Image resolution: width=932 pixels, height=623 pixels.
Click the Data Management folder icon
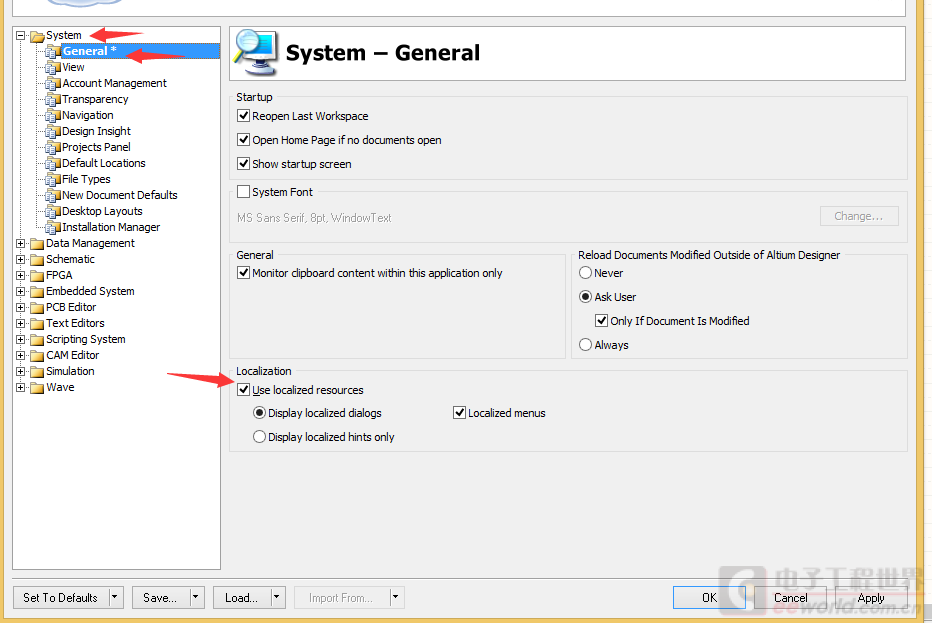(37, 244)
